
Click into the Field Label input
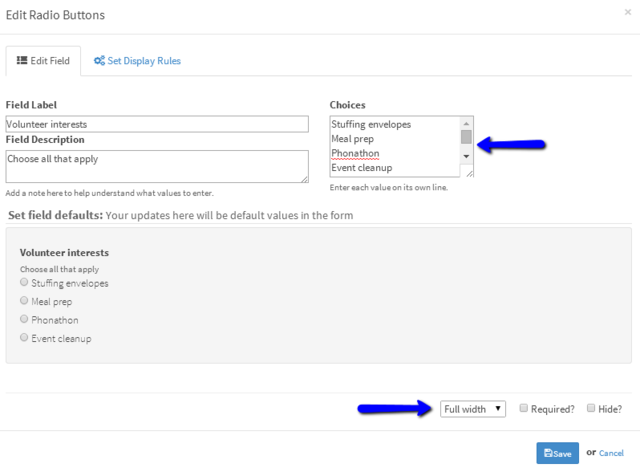tap(157, 124)
